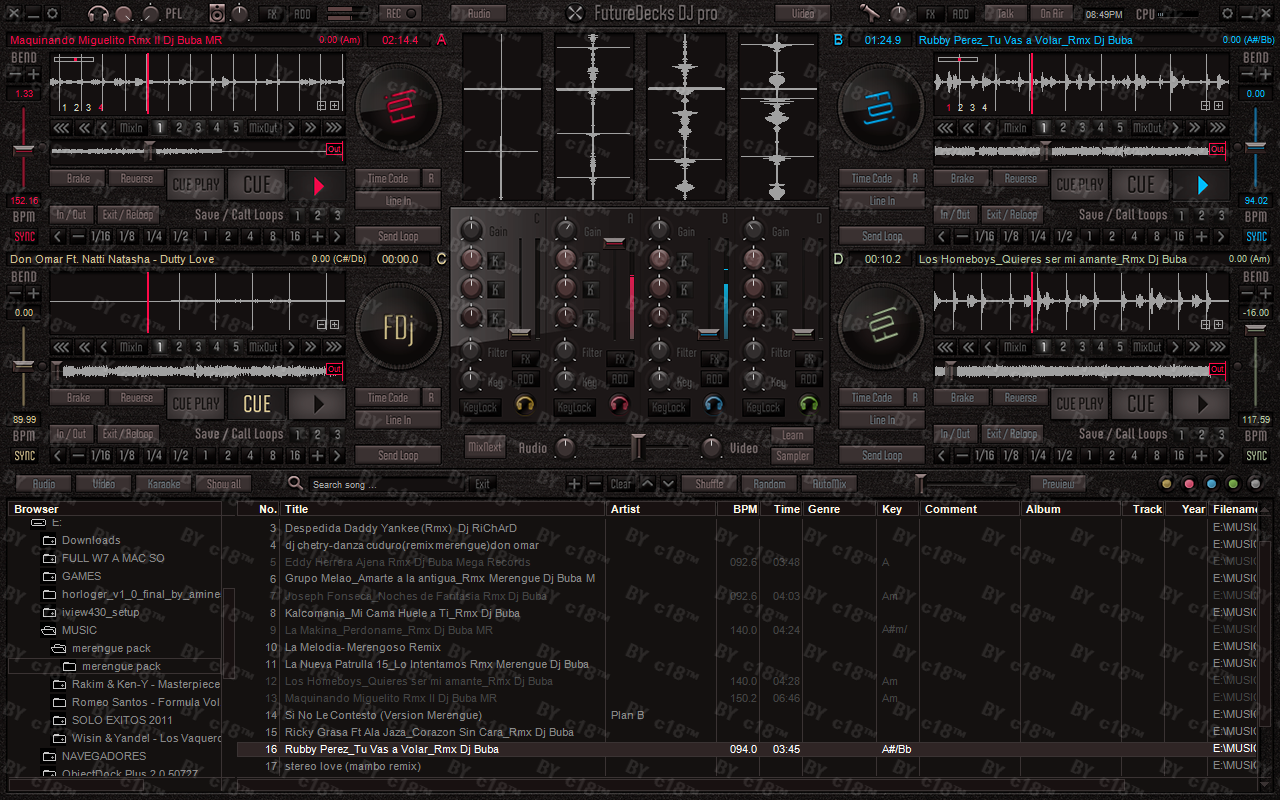Click the master speaker icon in the top bar

[x=218, y=14]
